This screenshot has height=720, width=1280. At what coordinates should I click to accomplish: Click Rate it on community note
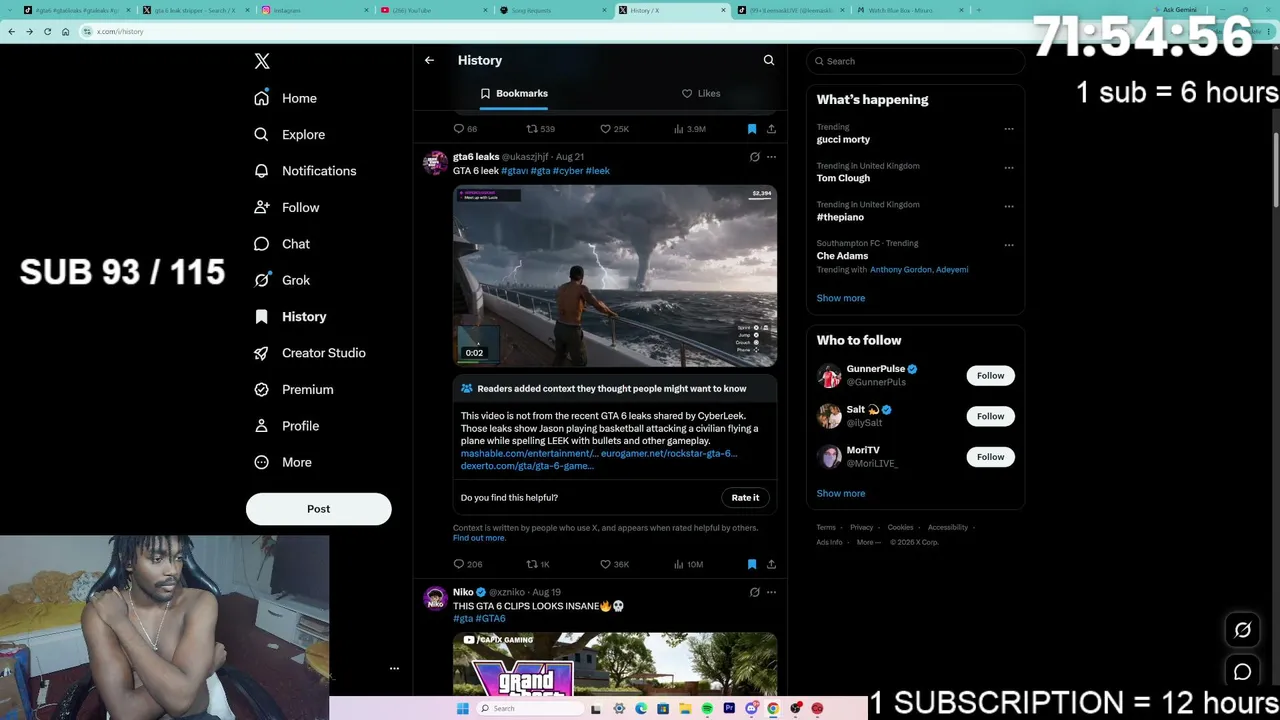point(745,498)
